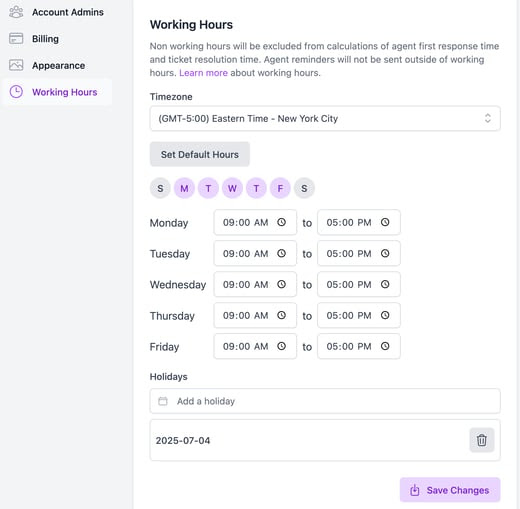Click the Account Admins people icon

click(16, 12)
